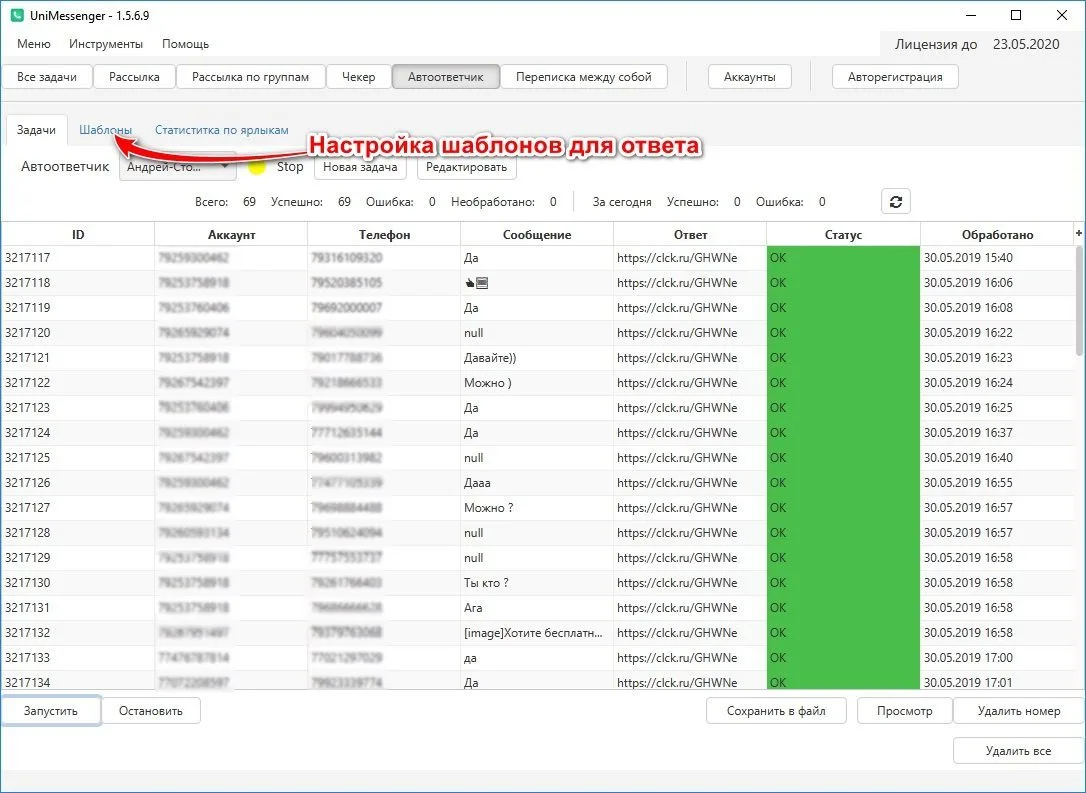Viewport: 1086px width, 793px height.
Task: Open the Помощь menu
Action: click(186, 44)
